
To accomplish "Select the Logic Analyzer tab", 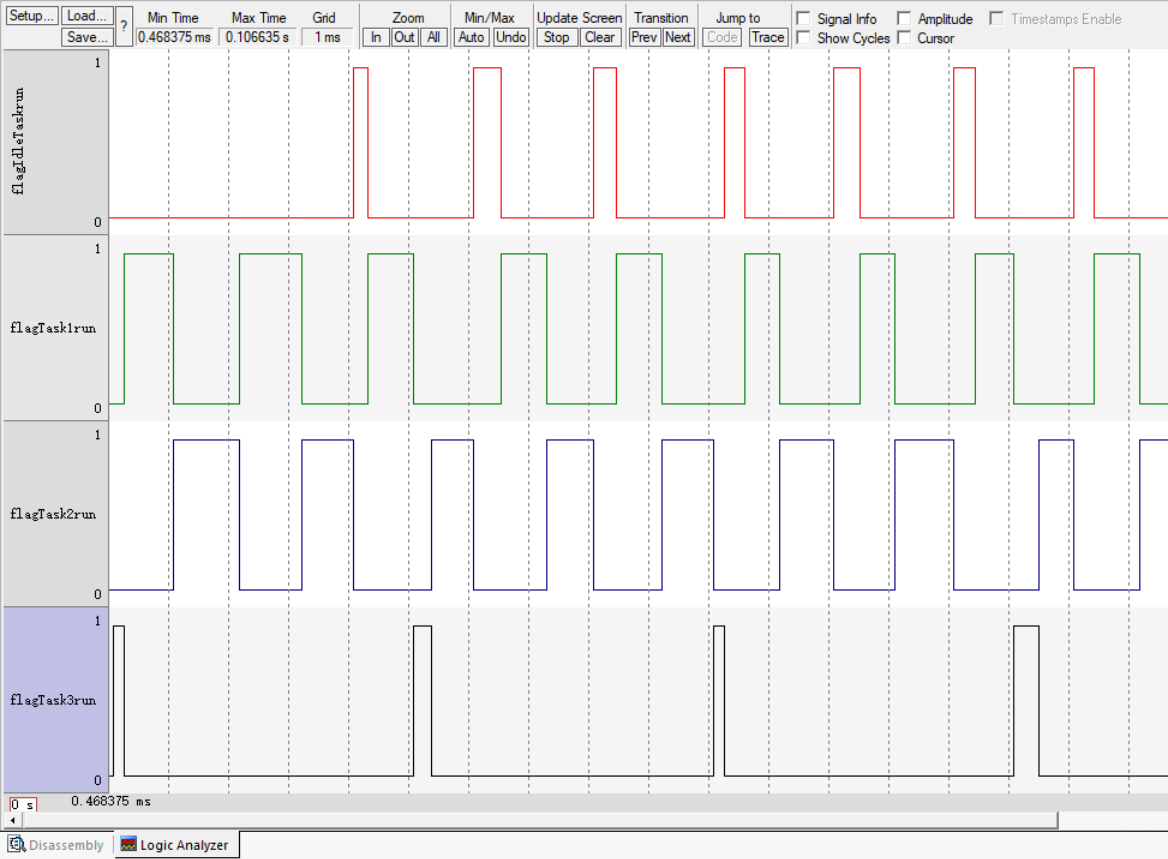I will coord(177,845).
